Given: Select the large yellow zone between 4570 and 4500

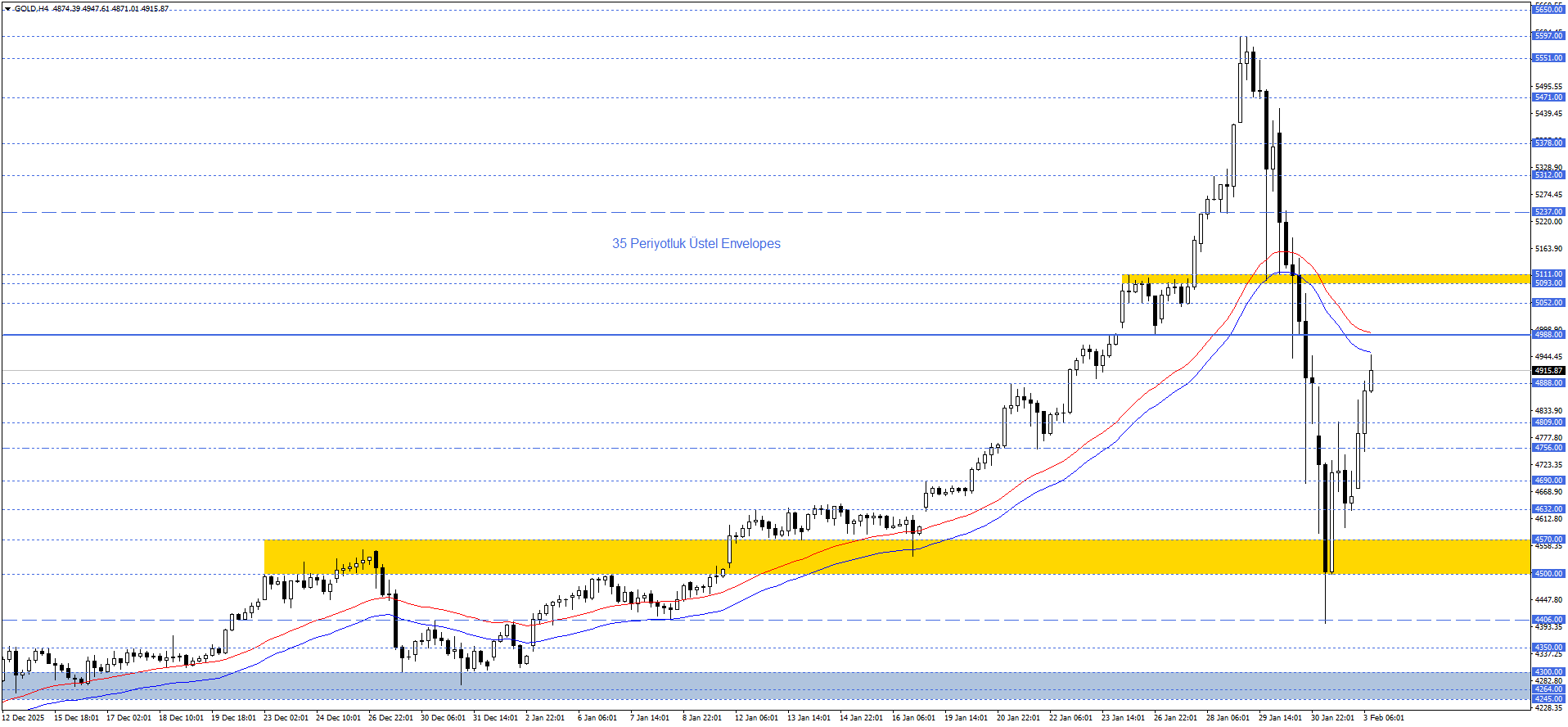Looking at the screenshot, I should coord(897,557).
